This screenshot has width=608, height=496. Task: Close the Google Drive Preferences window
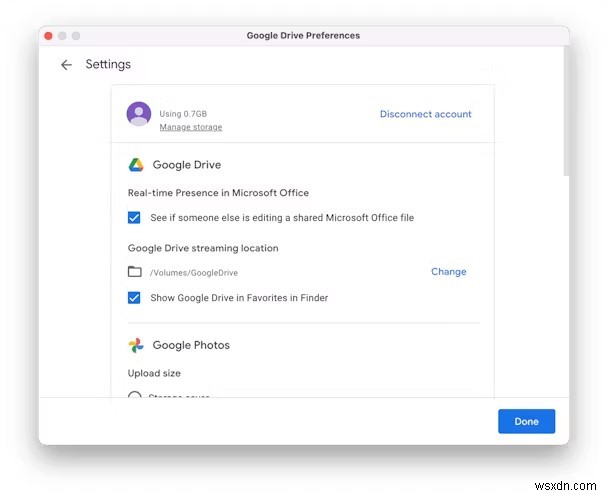[x=48, y=36]
